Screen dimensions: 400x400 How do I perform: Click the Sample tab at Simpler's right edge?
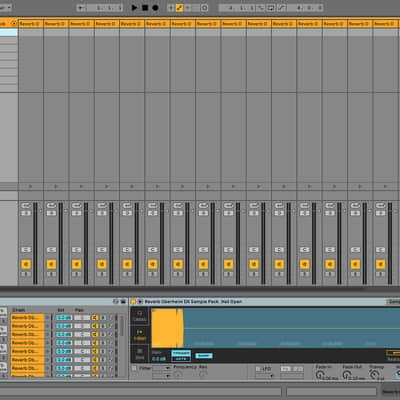click(x=393, y=302)
